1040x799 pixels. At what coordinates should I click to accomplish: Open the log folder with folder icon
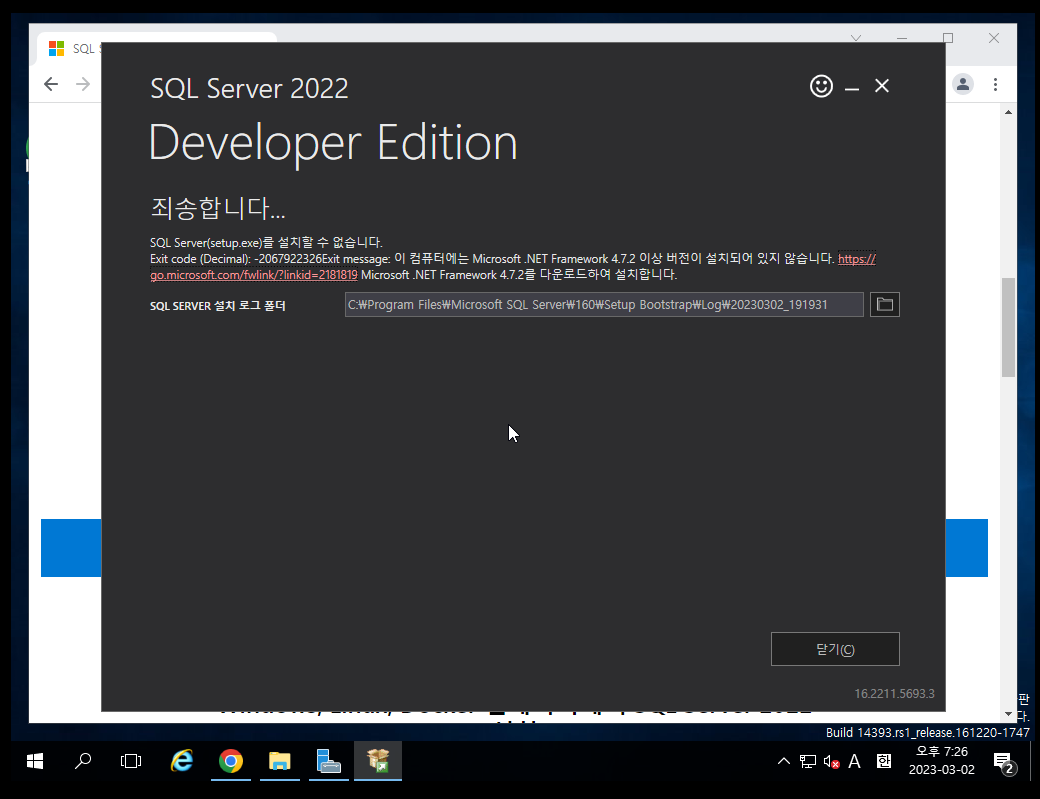coord(885,305)
